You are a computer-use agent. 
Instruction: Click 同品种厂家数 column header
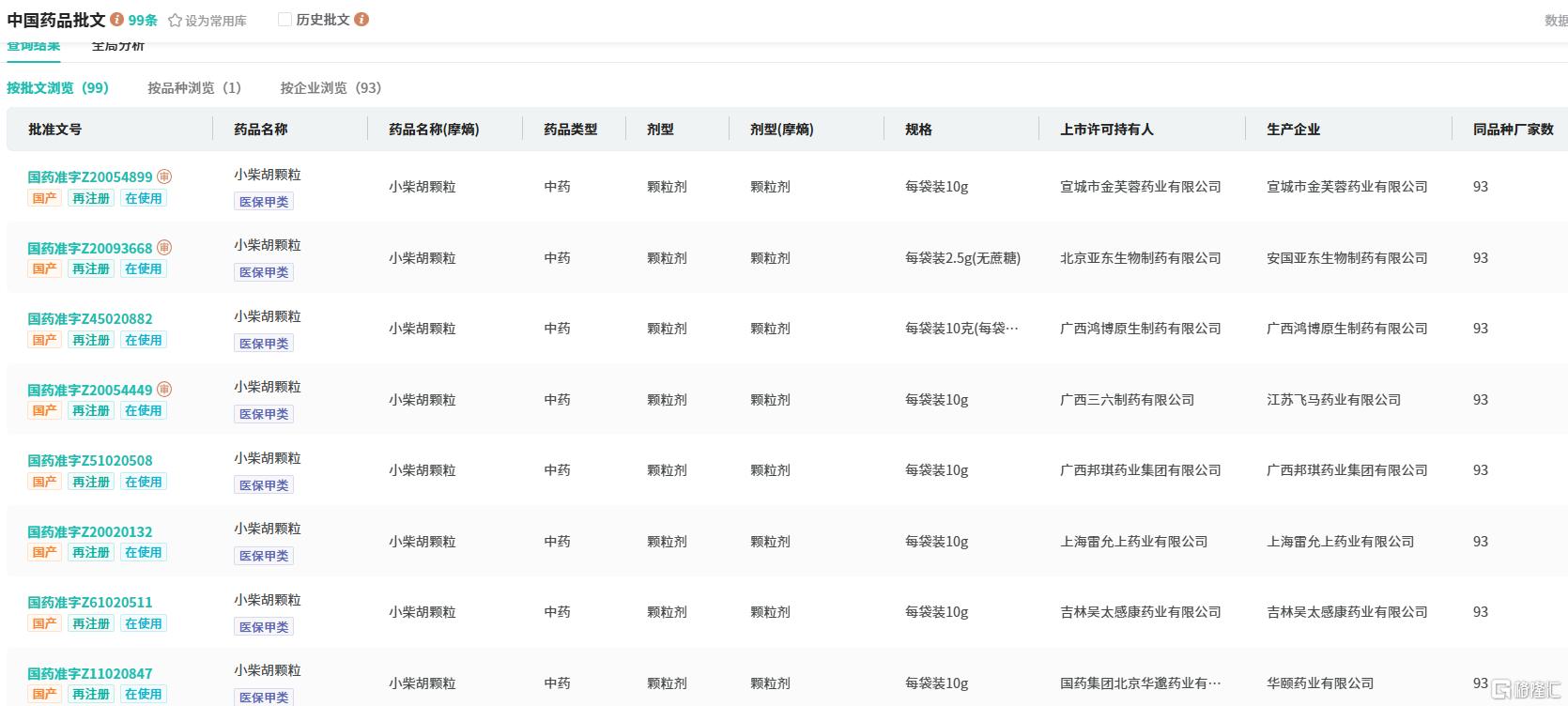[x=1514, y=130]
